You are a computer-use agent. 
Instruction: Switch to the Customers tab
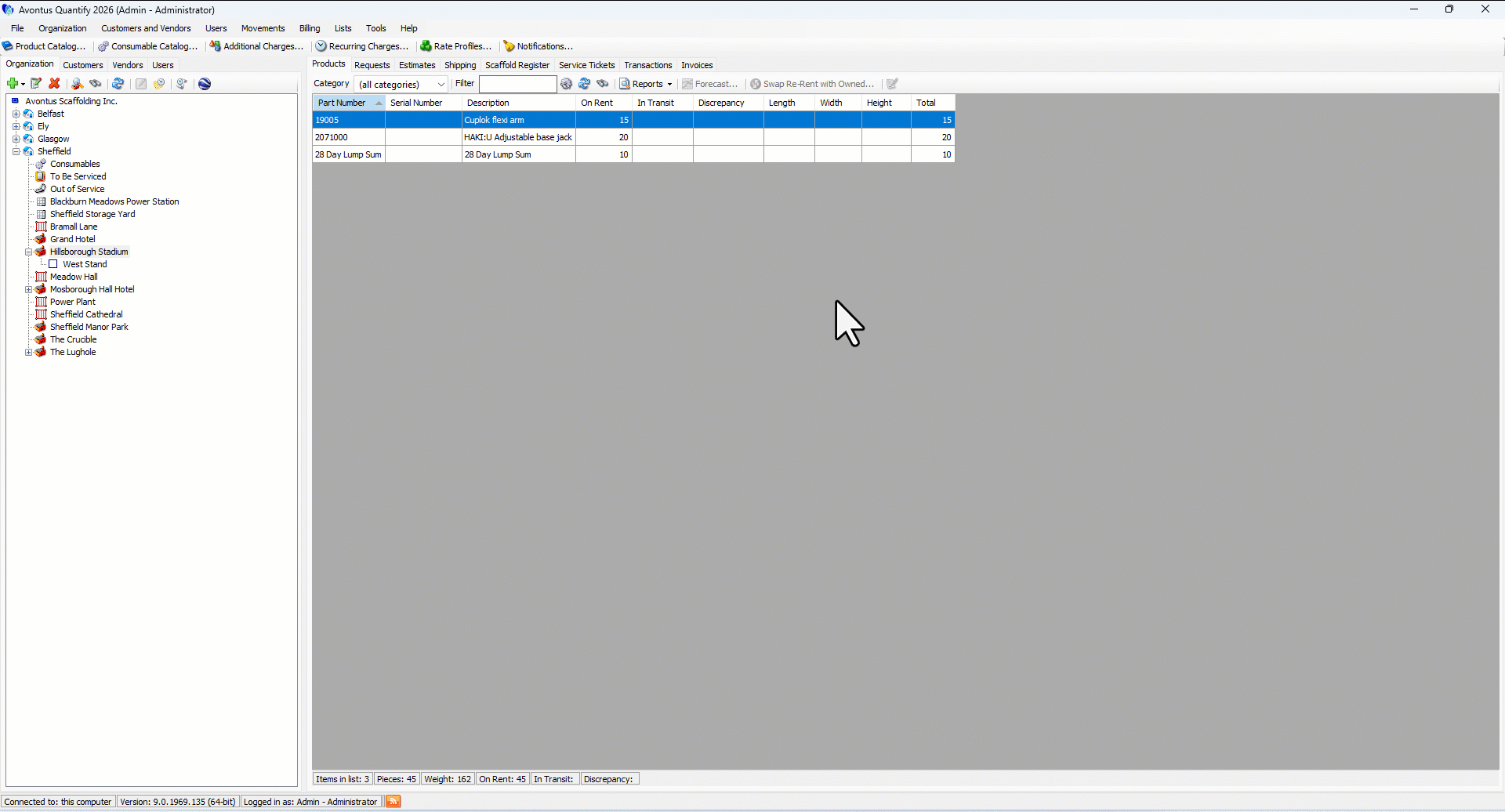(x=83, y=65)
